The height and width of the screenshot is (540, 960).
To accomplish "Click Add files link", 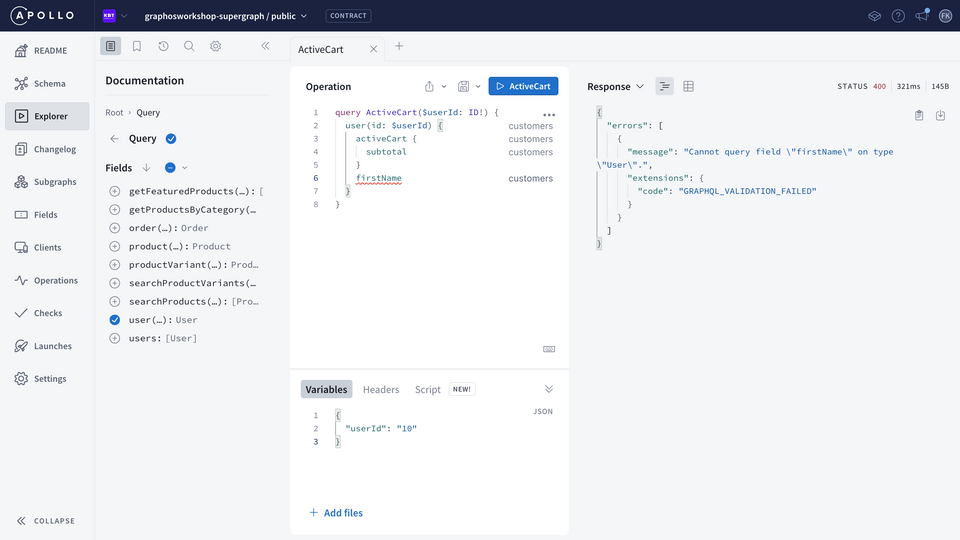I will tap(336, 513).
